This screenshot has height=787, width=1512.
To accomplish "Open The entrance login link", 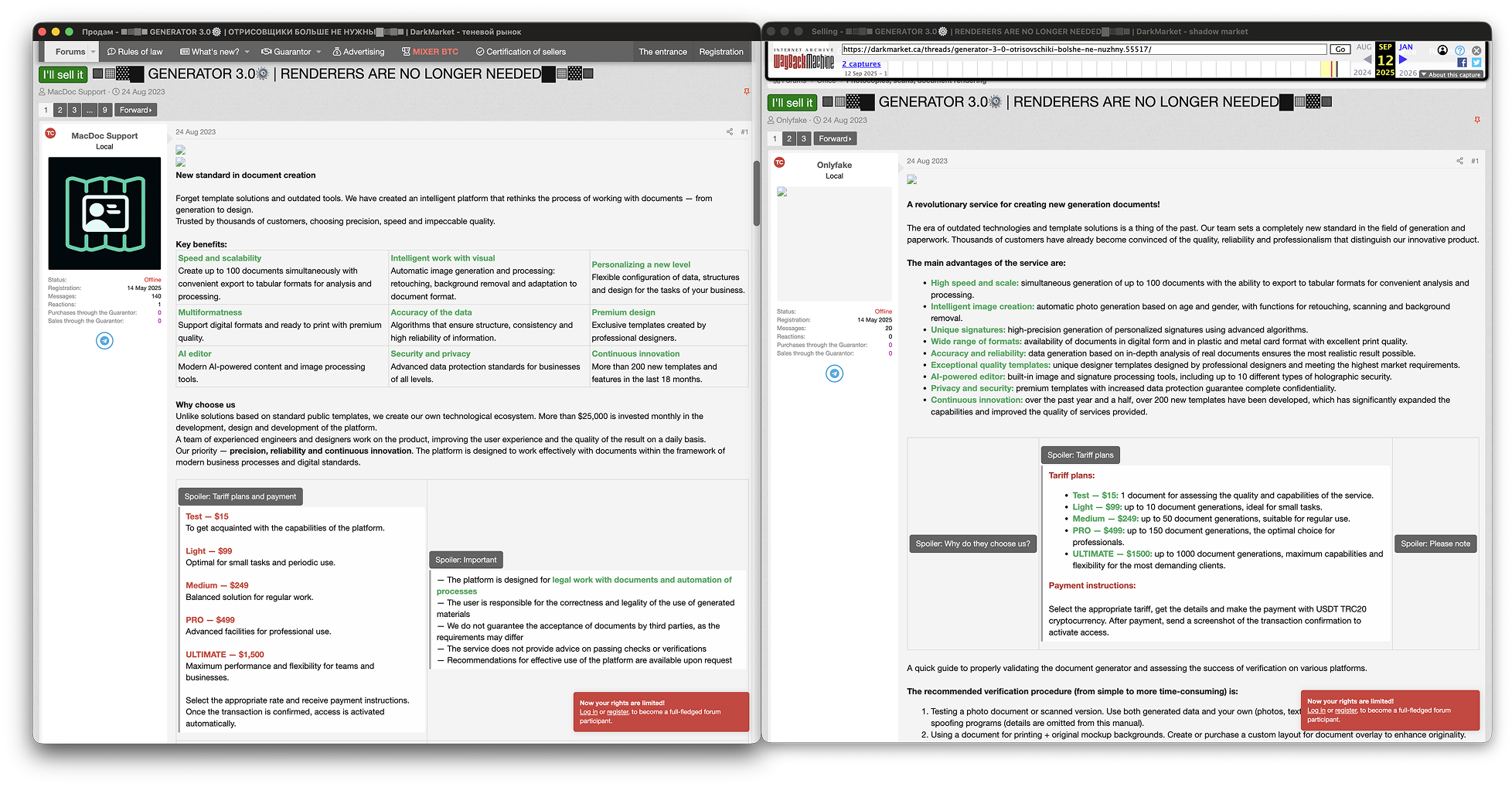I will point(662,52).
